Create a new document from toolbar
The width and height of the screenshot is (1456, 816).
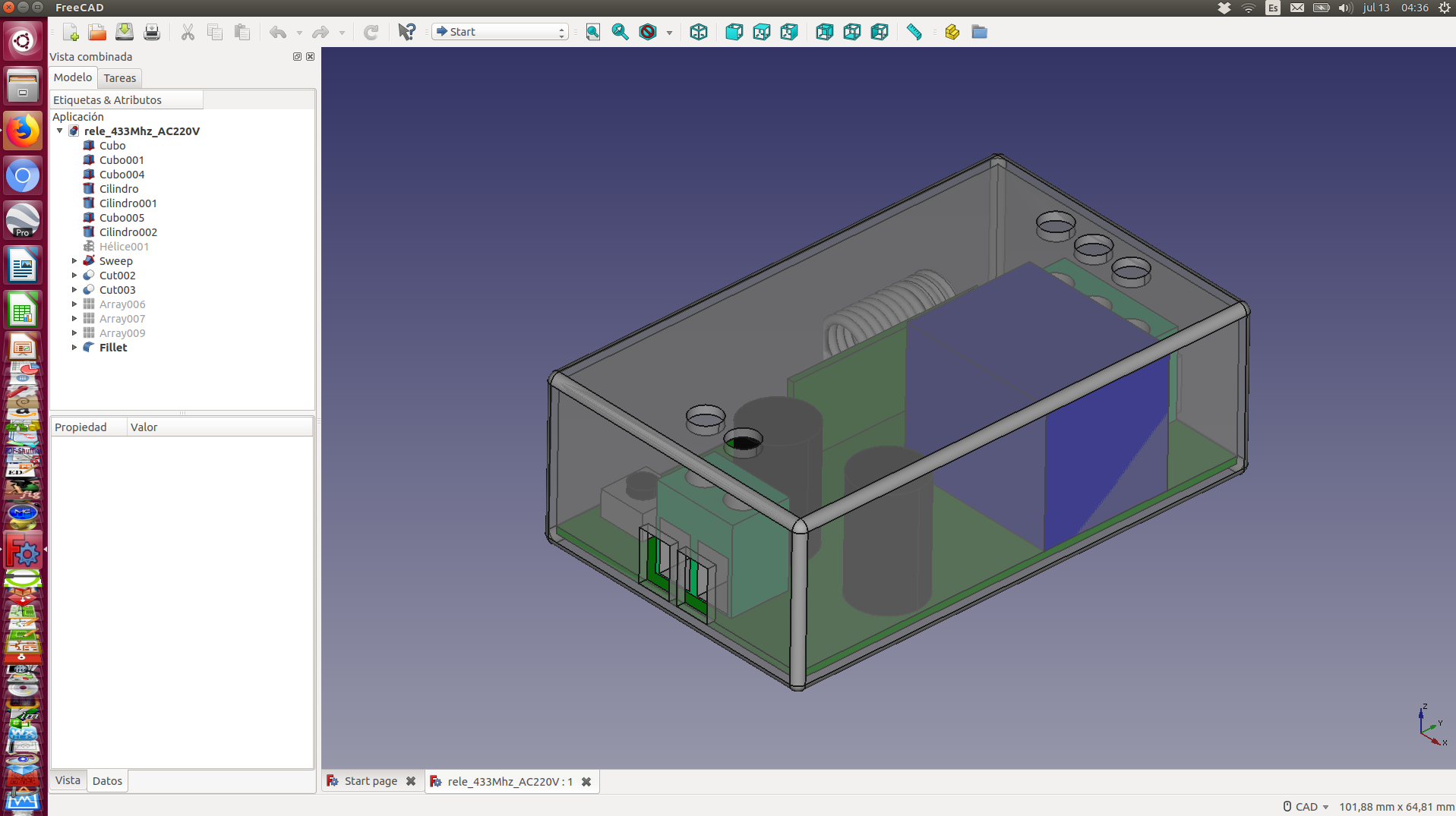(x=71, y=32)
